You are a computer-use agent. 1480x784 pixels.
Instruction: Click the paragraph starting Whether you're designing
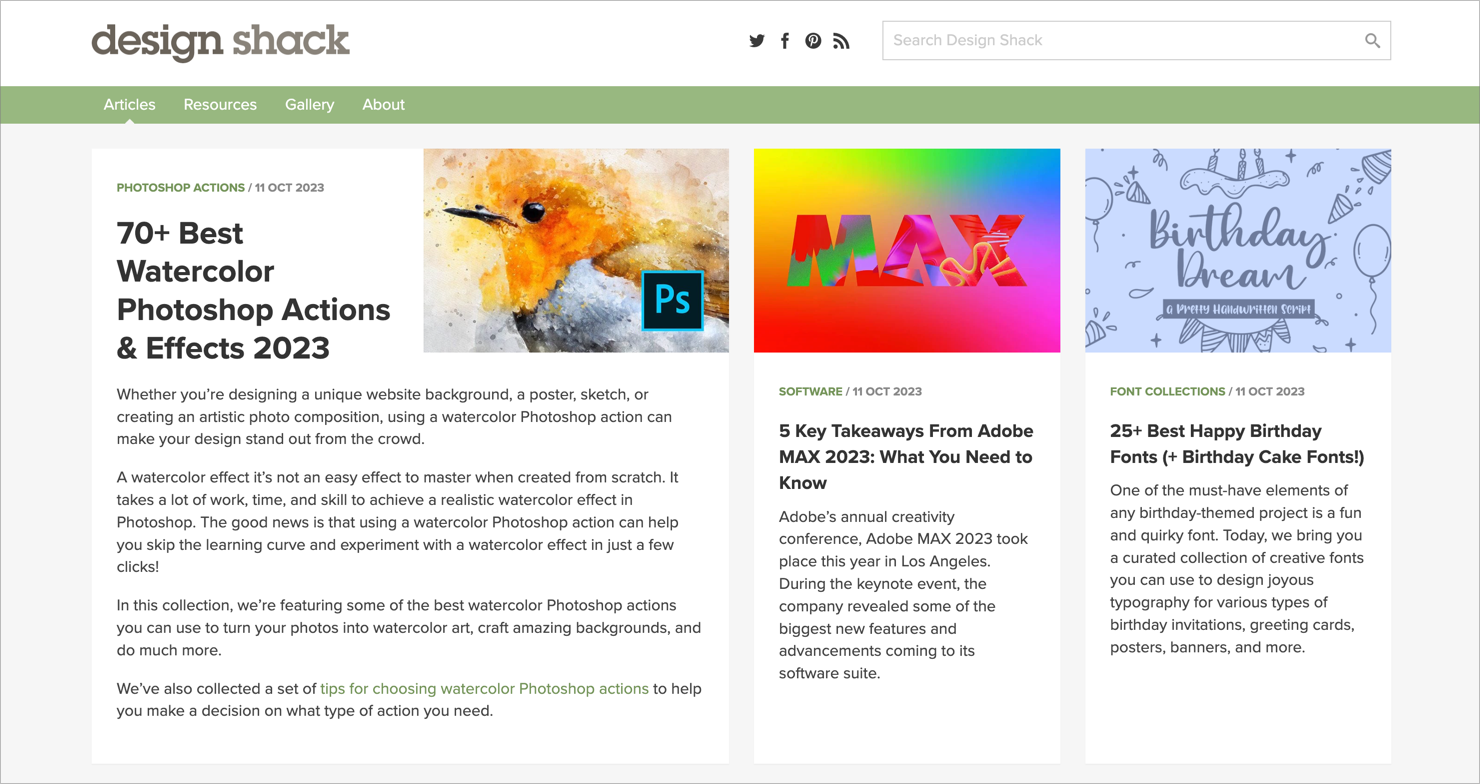click(x=394, y=416)
